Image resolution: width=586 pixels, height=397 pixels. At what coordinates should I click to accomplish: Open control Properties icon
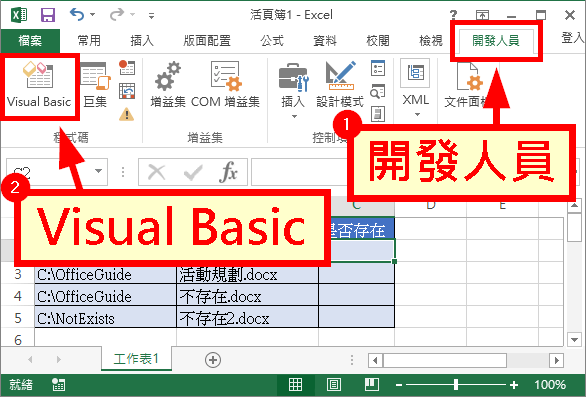378,68
